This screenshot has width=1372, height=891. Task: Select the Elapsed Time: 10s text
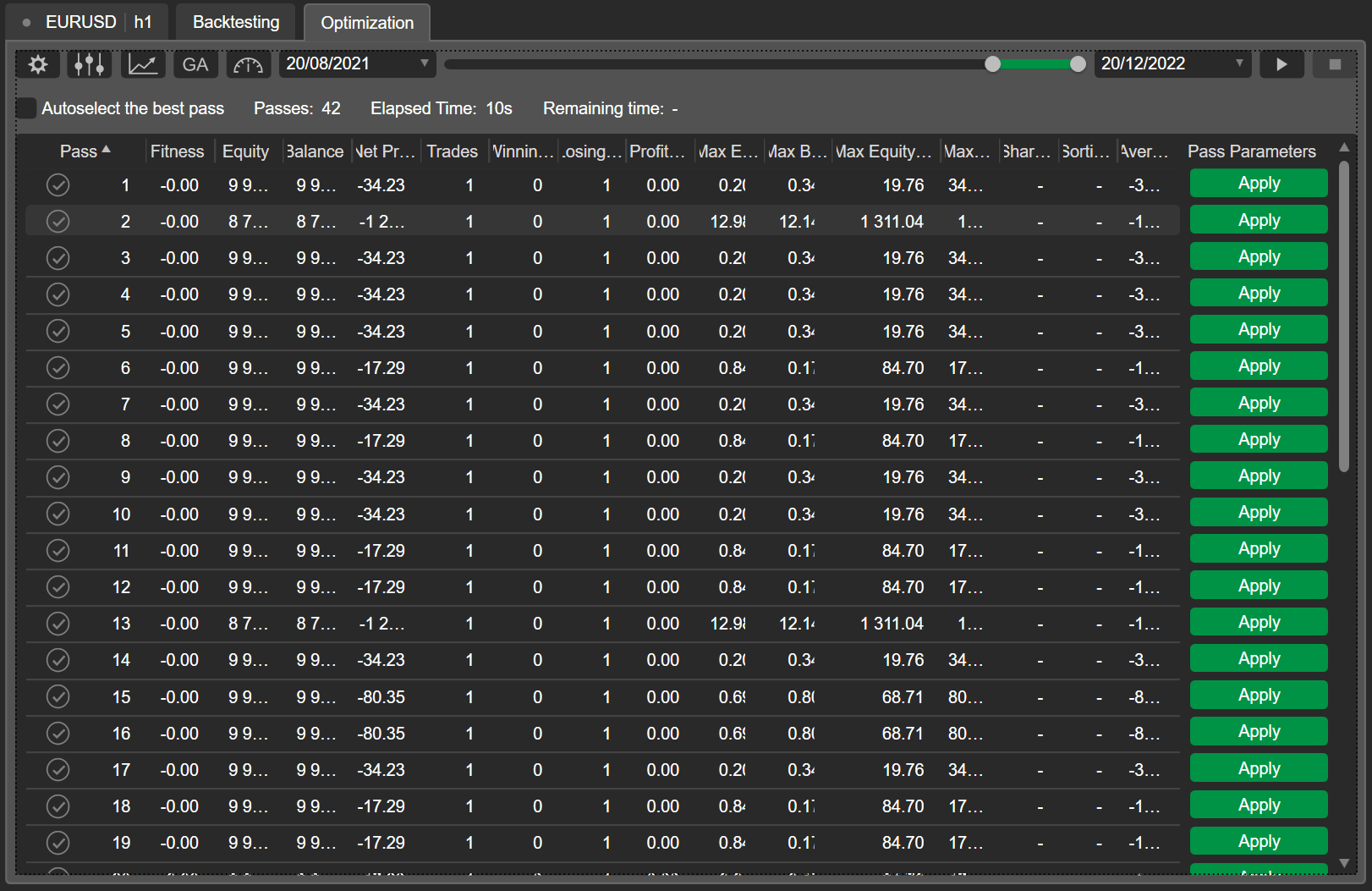pyautogui.click(x=442, y=108)
